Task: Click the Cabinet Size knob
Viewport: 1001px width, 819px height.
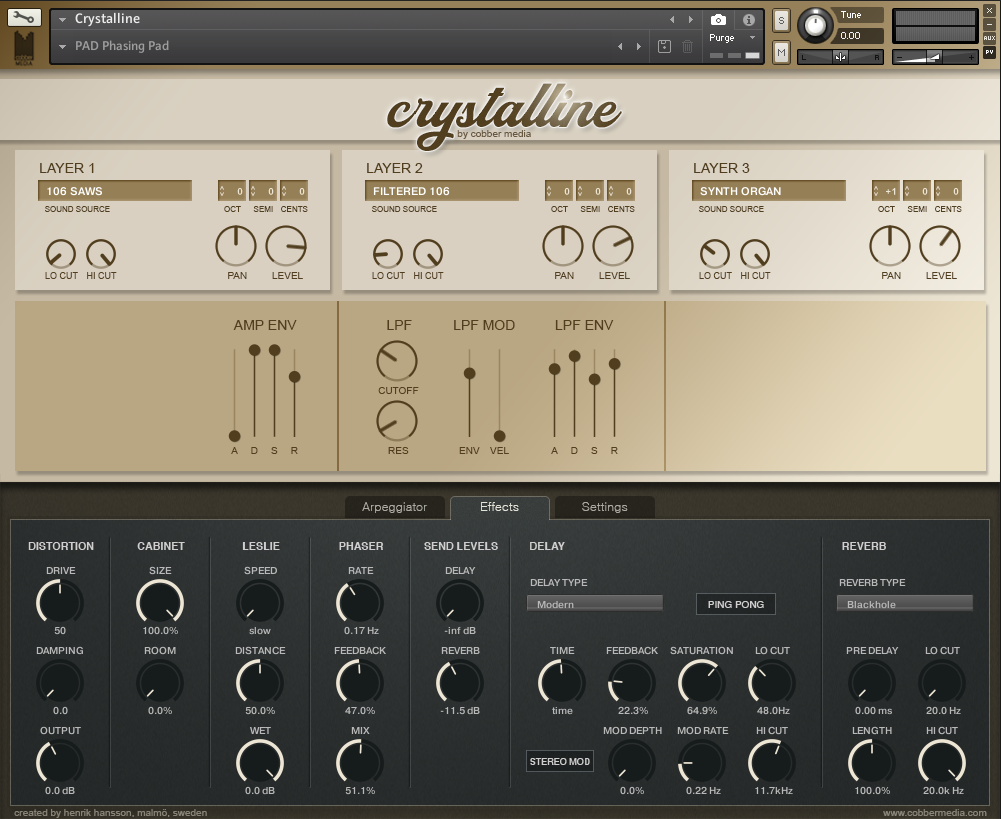Action: [x=160, y=602]
